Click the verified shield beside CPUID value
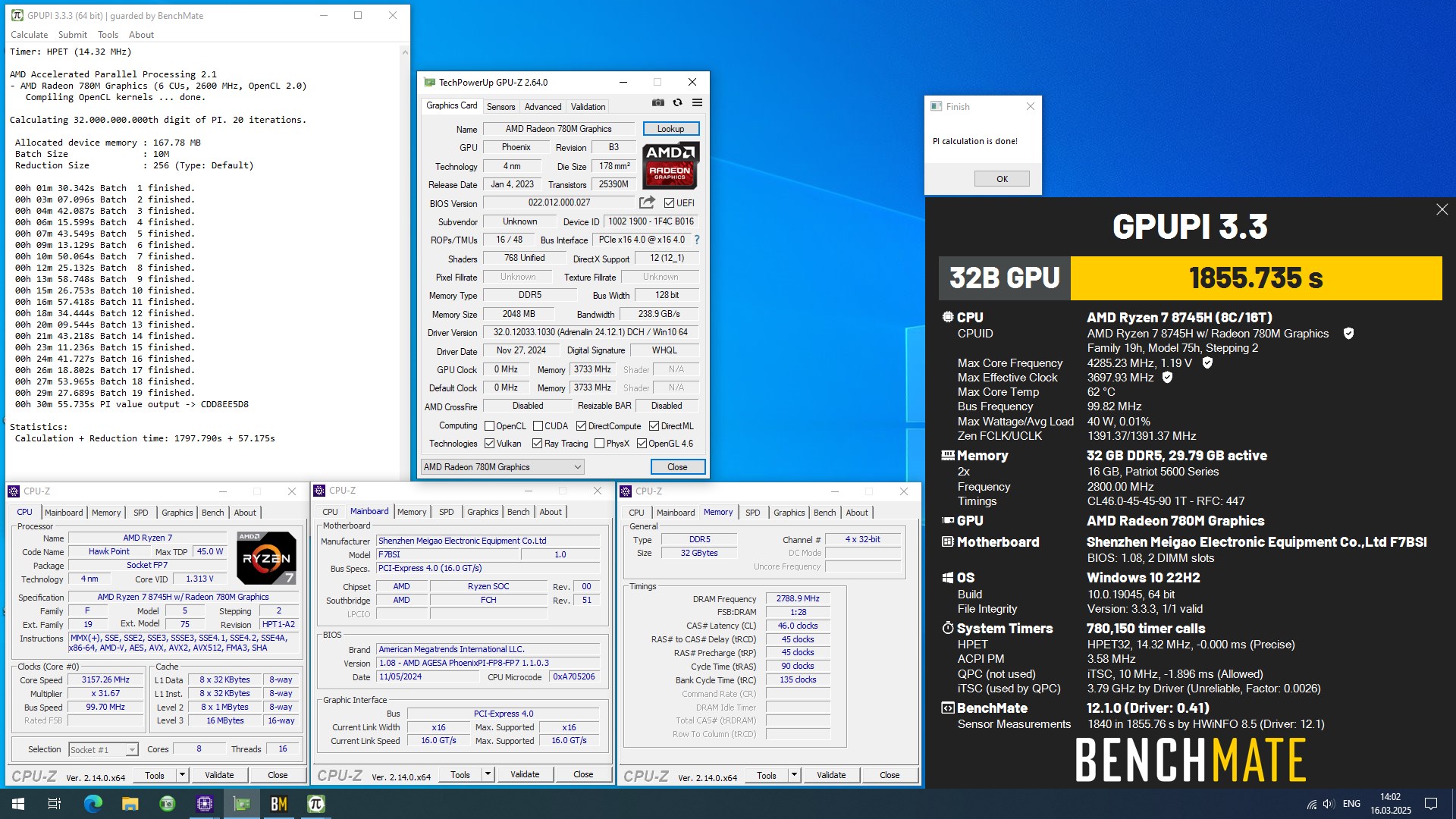The image size is (1456, 819). point(1348,334)
